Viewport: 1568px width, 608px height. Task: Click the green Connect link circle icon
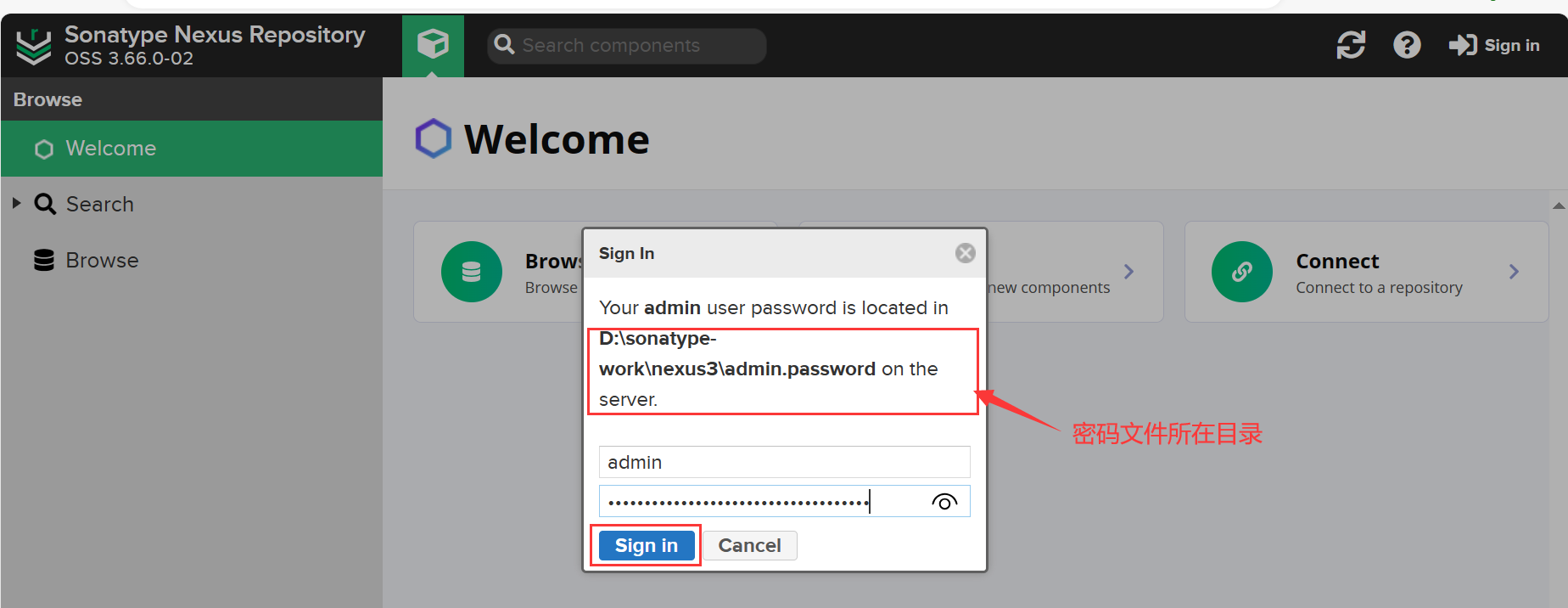coord(1242,272)
